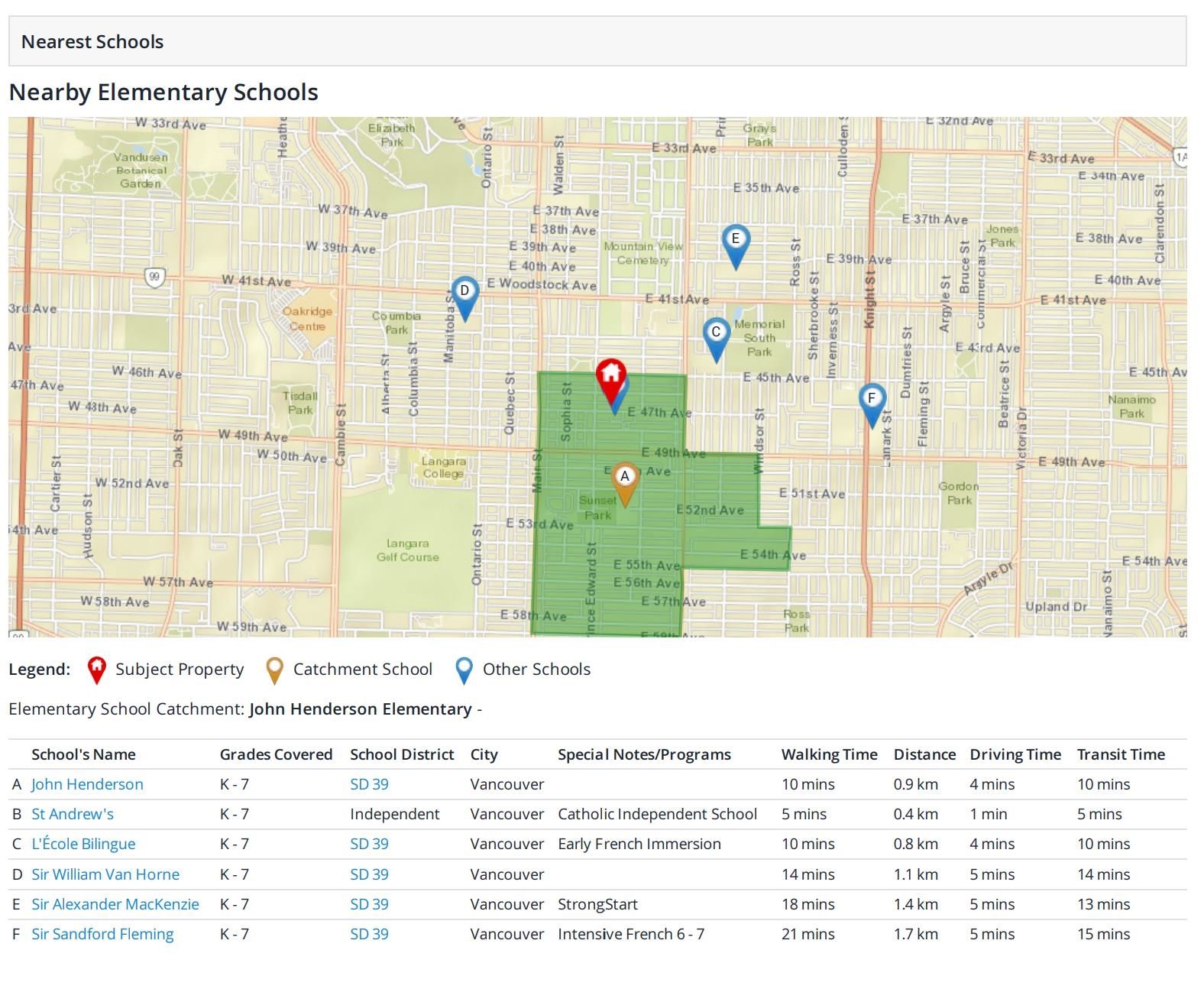Open the St Andrew's school link

(73, 814)
